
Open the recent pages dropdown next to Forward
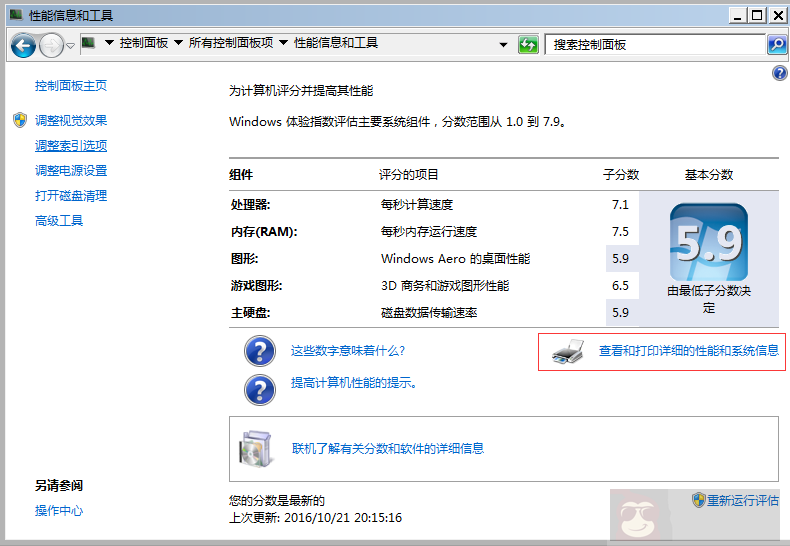(x=70, y=45)
